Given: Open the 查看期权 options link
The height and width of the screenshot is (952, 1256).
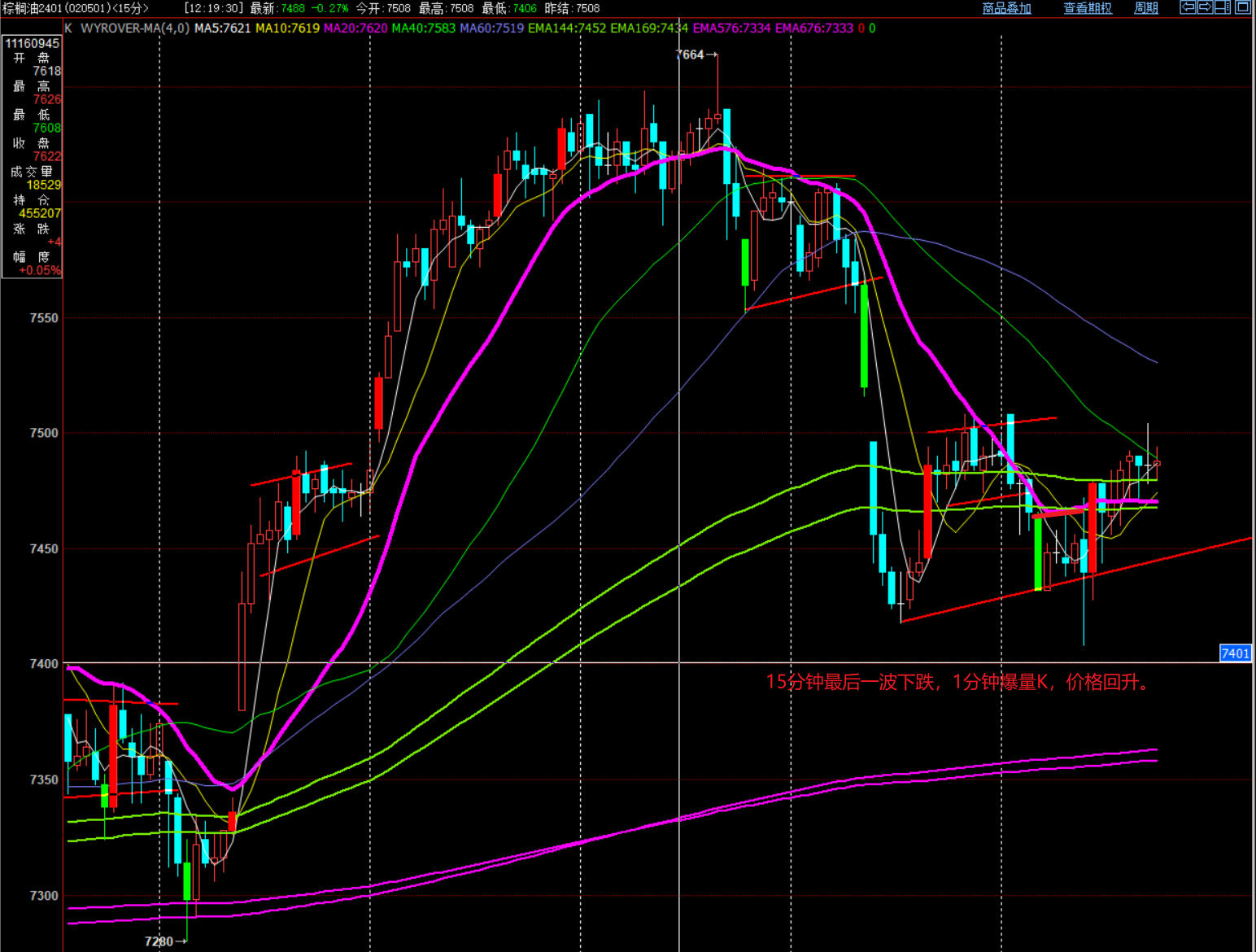Looking at the screenshot, I should (1088, 8).
